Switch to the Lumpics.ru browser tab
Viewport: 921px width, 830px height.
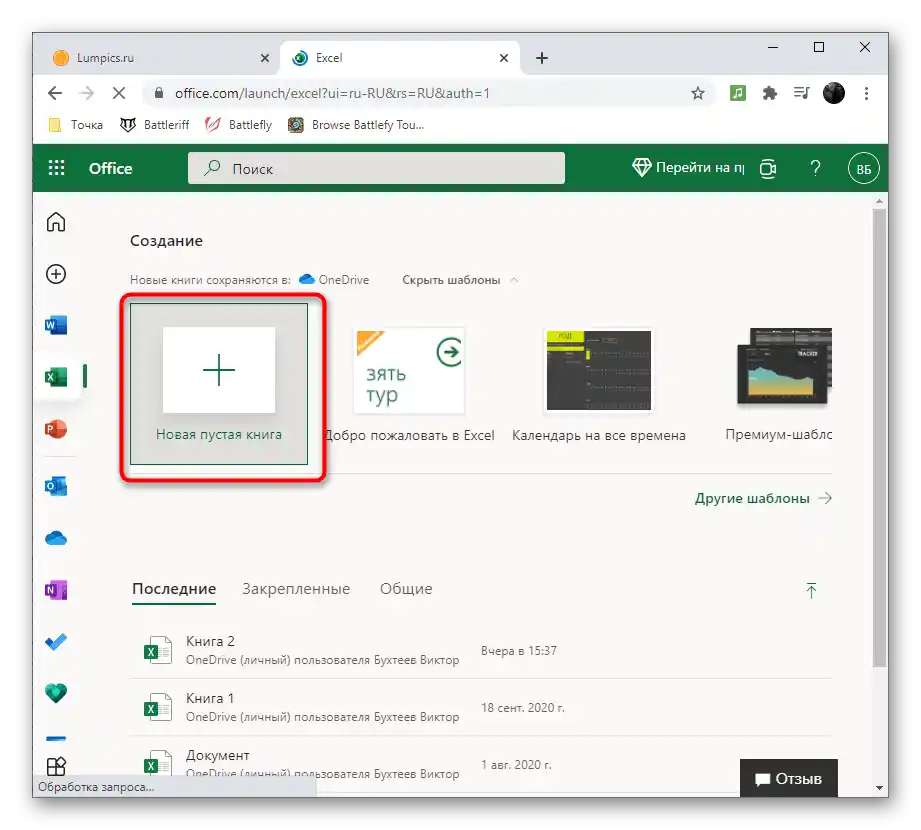(159, 58)
